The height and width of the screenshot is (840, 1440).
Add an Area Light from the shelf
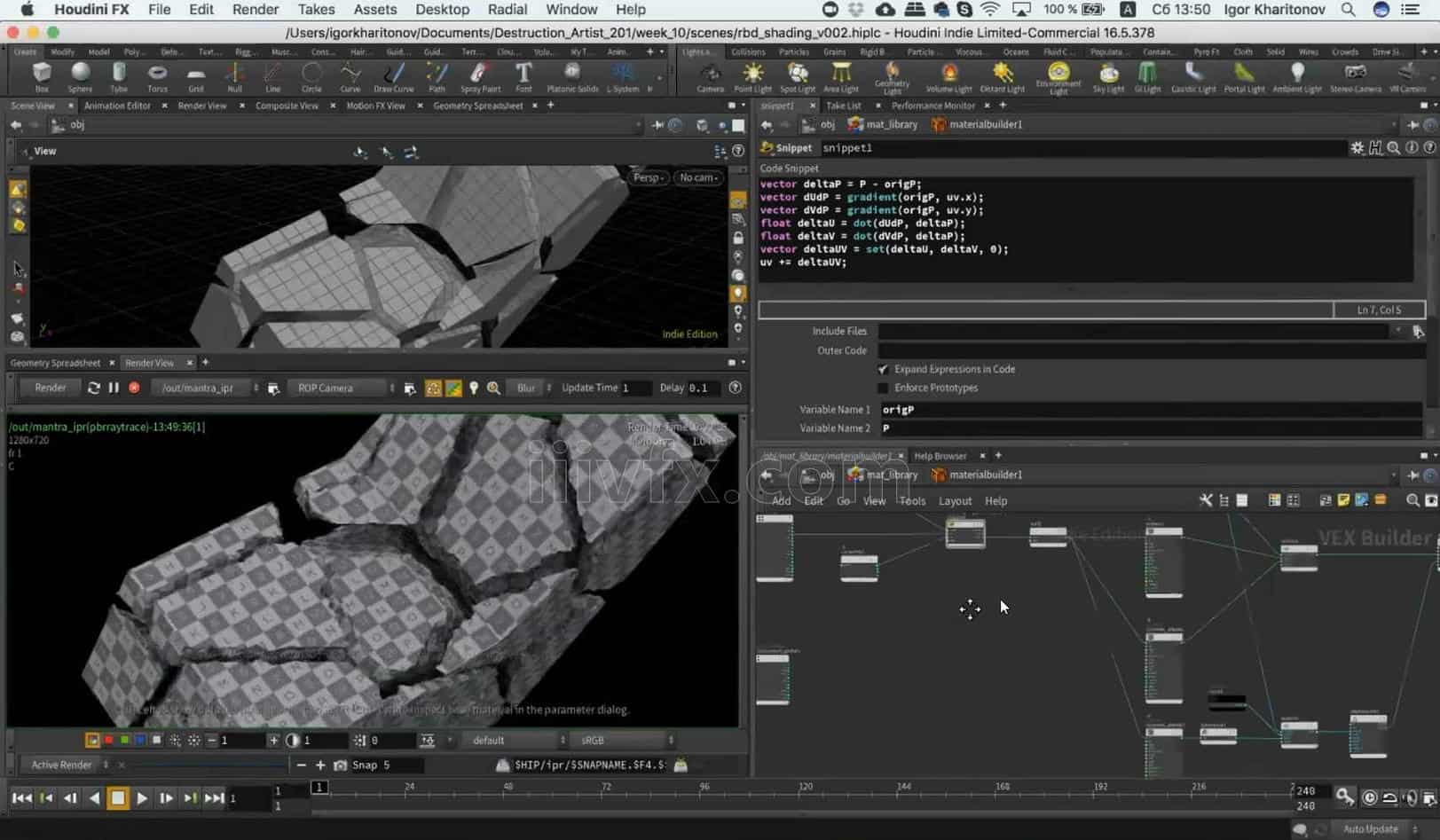coord(840,77)
